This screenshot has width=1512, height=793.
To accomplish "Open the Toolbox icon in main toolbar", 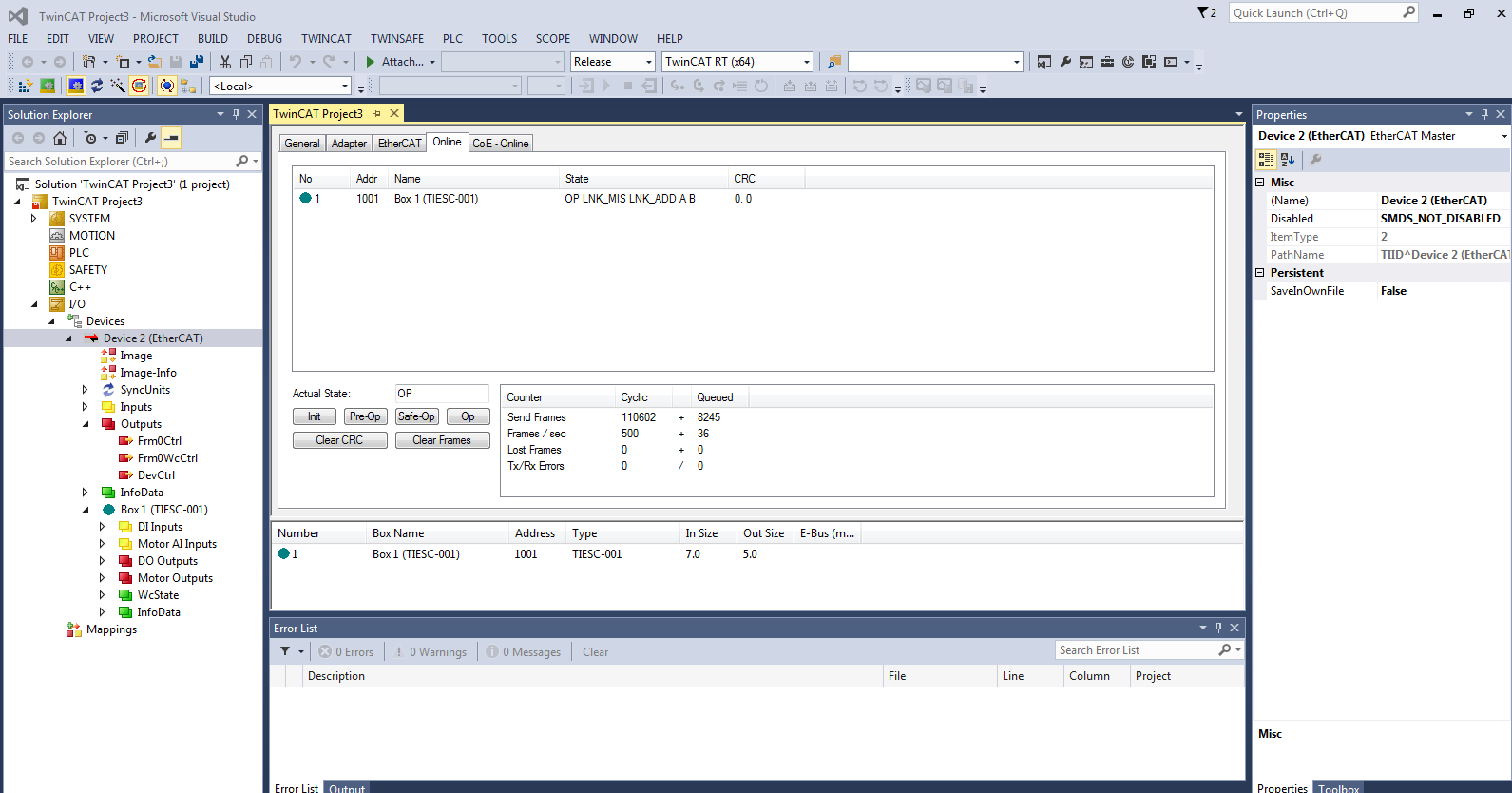I will [1107, 62].
